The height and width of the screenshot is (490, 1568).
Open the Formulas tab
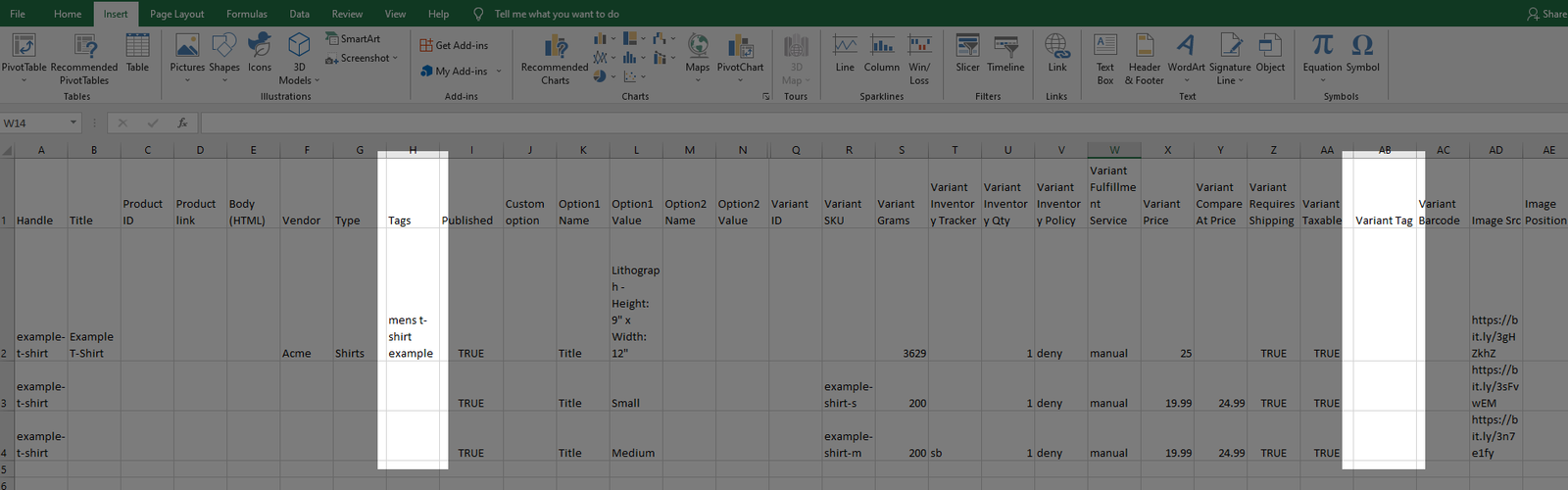pyautogui.click(x=246, y=14)
